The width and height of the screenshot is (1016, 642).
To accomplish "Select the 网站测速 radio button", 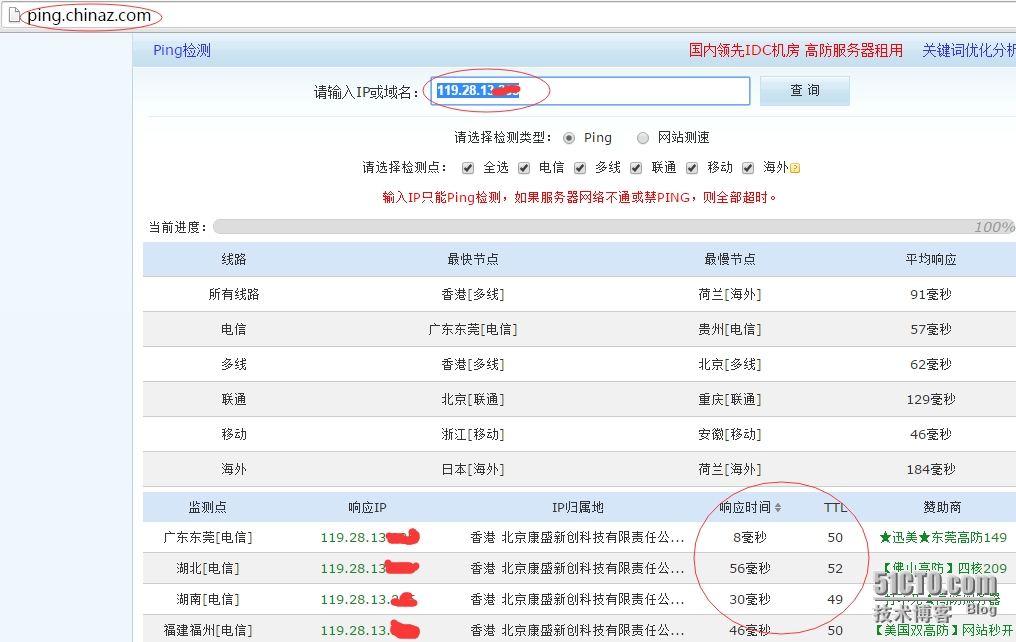I will click(x=642, y=138).
